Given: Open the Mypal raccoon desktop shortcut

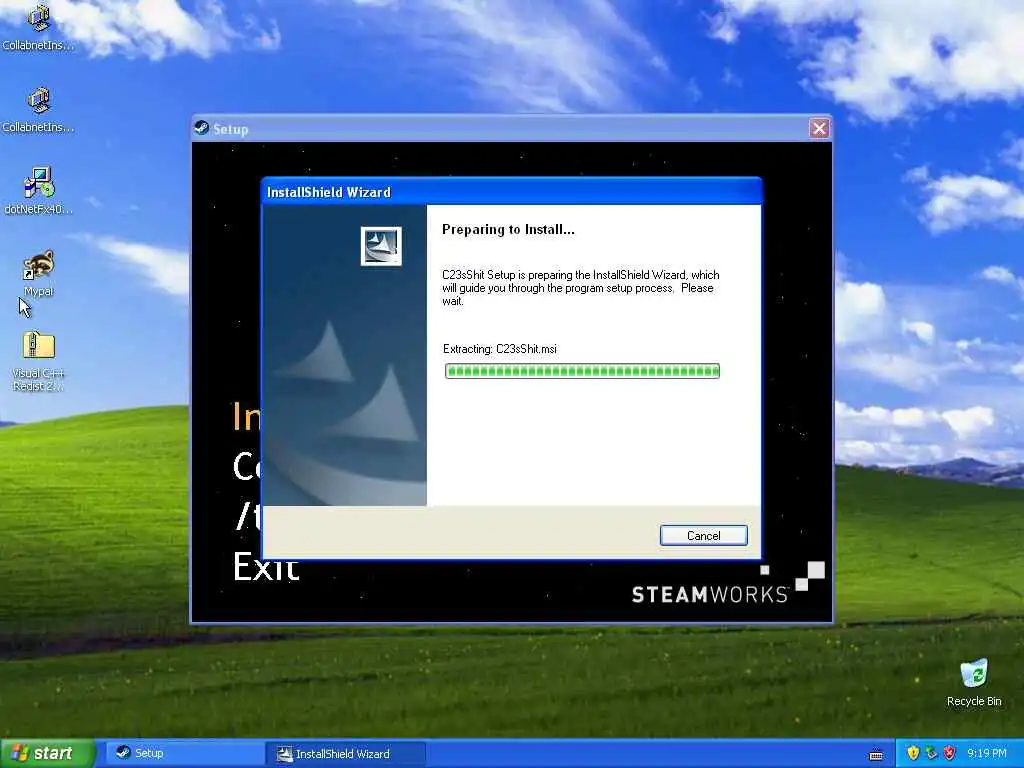Looking at the screenshot, I should pyautogui.click(x=39, y=274).
